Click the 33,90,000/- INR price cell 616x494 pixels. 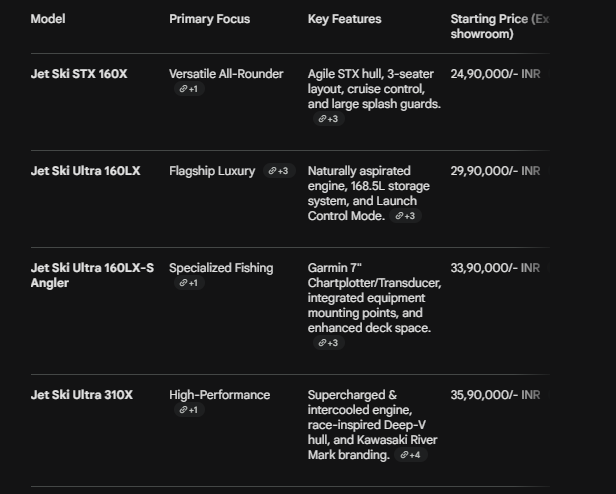point(495,268)
